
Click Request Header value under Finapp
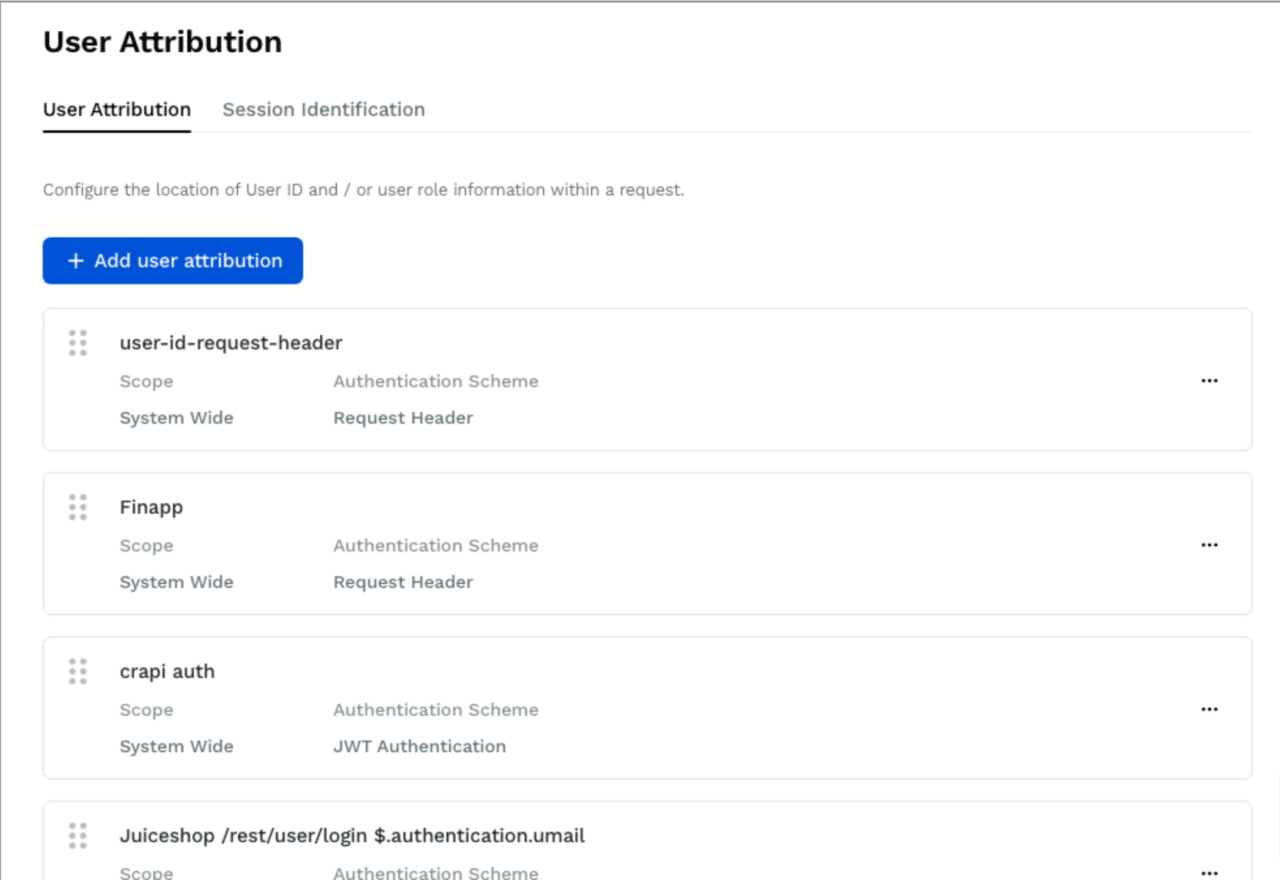403,582
